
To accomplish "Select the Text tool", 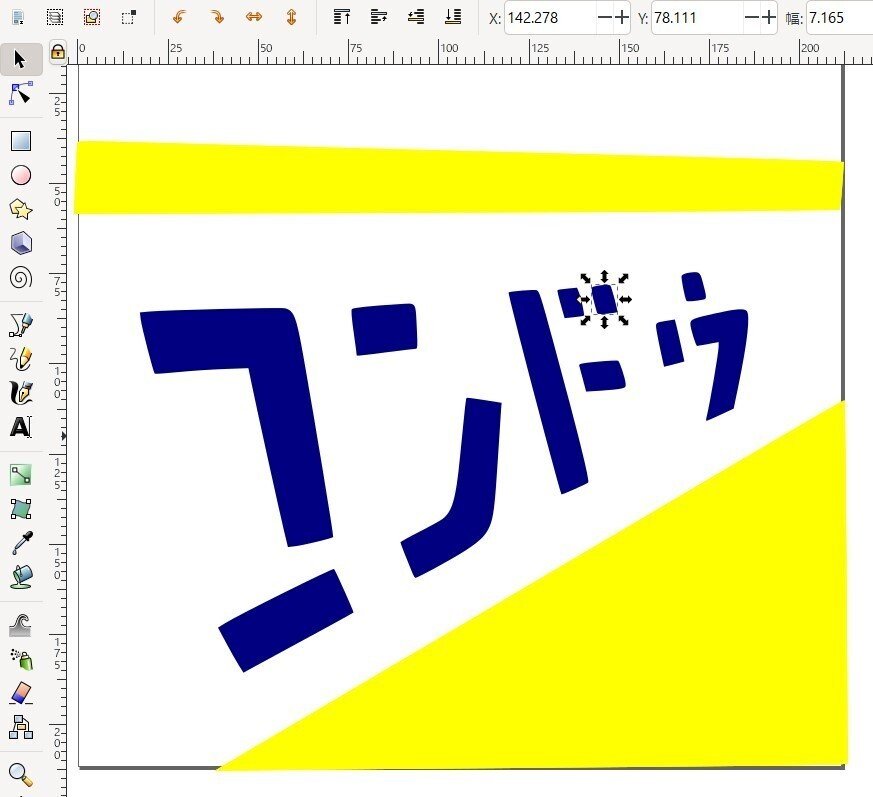I will (x=21, y=427).
